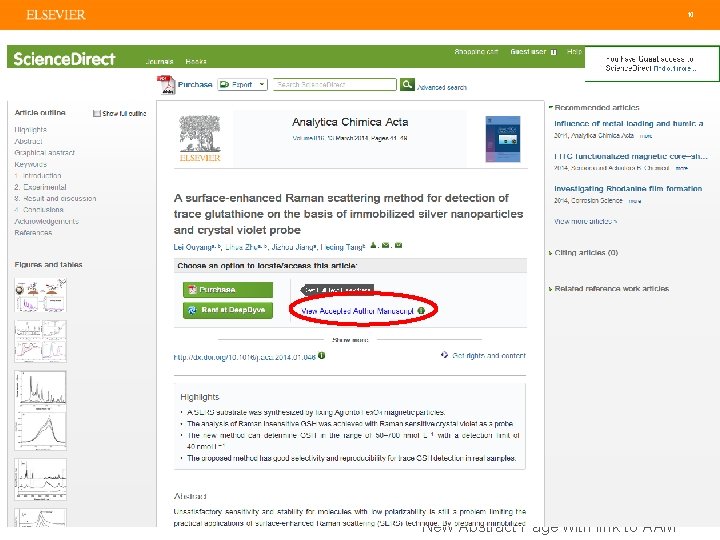The width and height of the screenshot is (720, 540).
Task: Go to Graphical abstract in outline
Action: pyautogui.click(x=44, y=153)
